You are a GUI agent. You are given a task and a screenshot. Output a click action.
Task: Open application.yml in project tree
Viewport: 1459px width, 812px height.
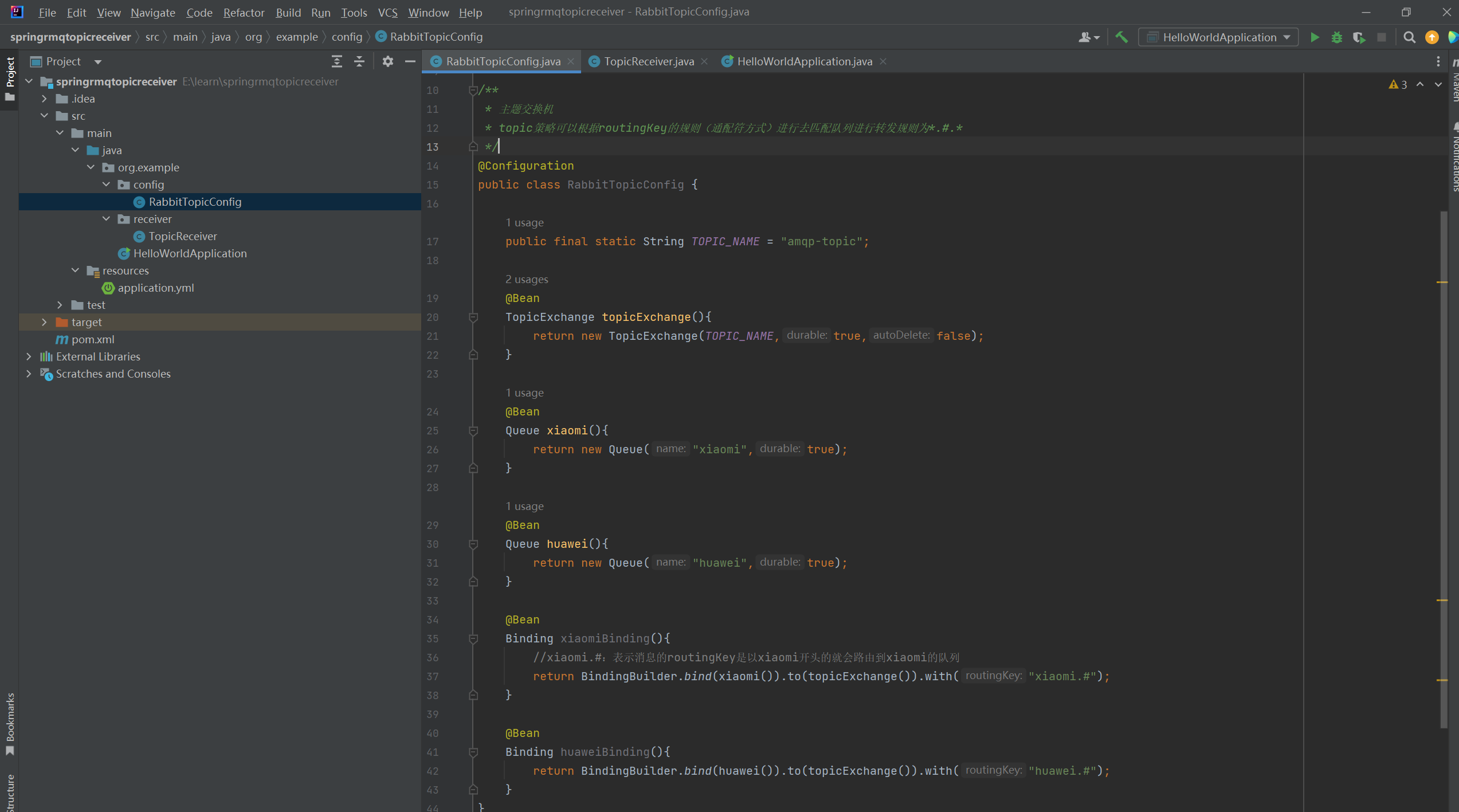(155, 288)
